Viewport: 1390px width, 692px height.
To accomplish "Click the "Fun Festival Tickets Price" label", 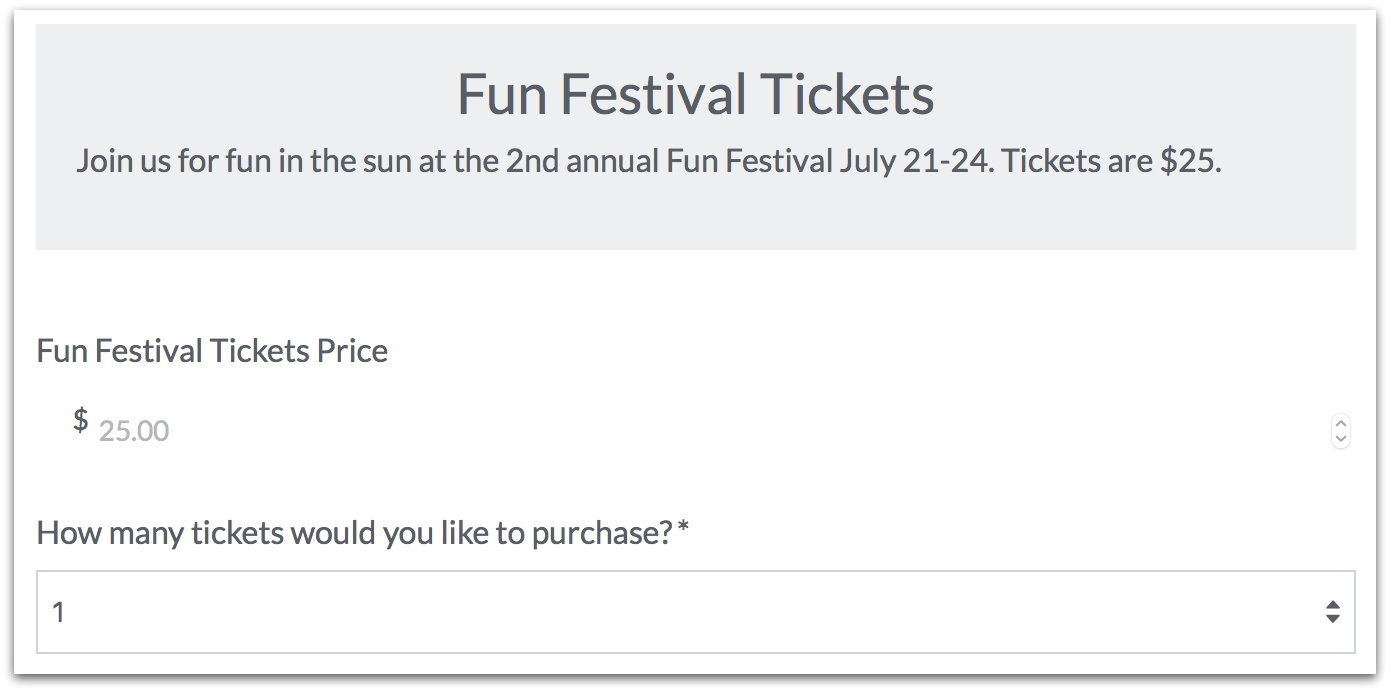I will click(x=212, y=351).
